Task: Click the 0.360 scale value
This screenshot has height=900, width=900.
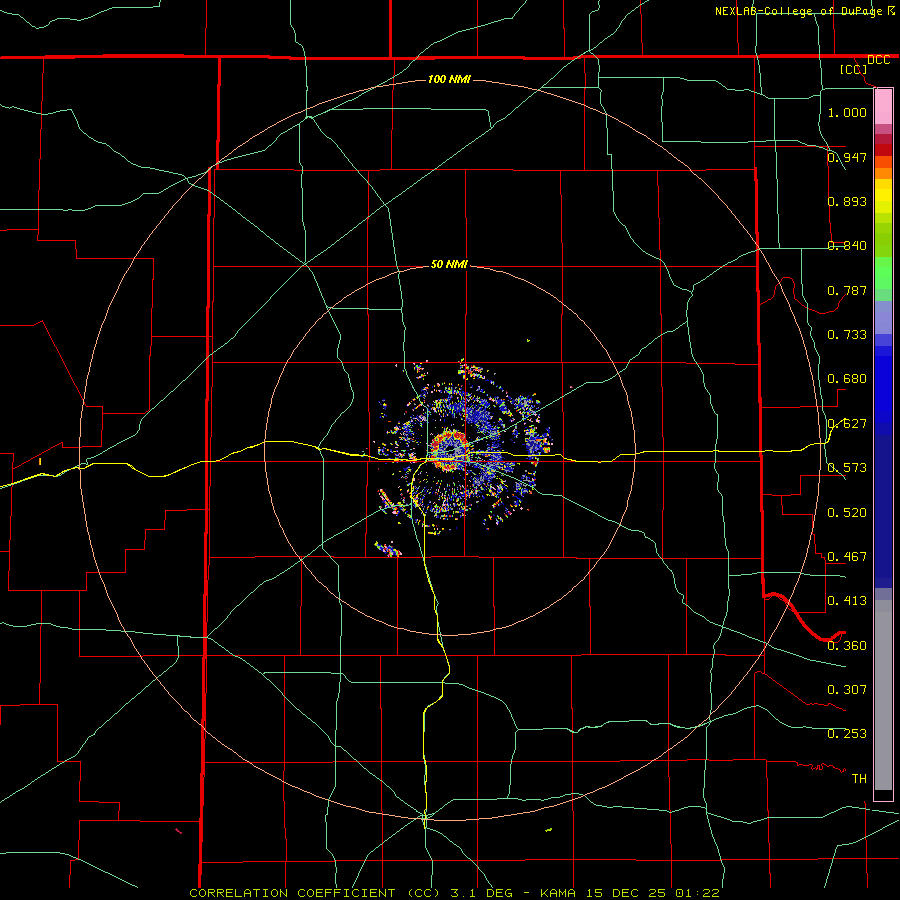Action: pos(847,646)
